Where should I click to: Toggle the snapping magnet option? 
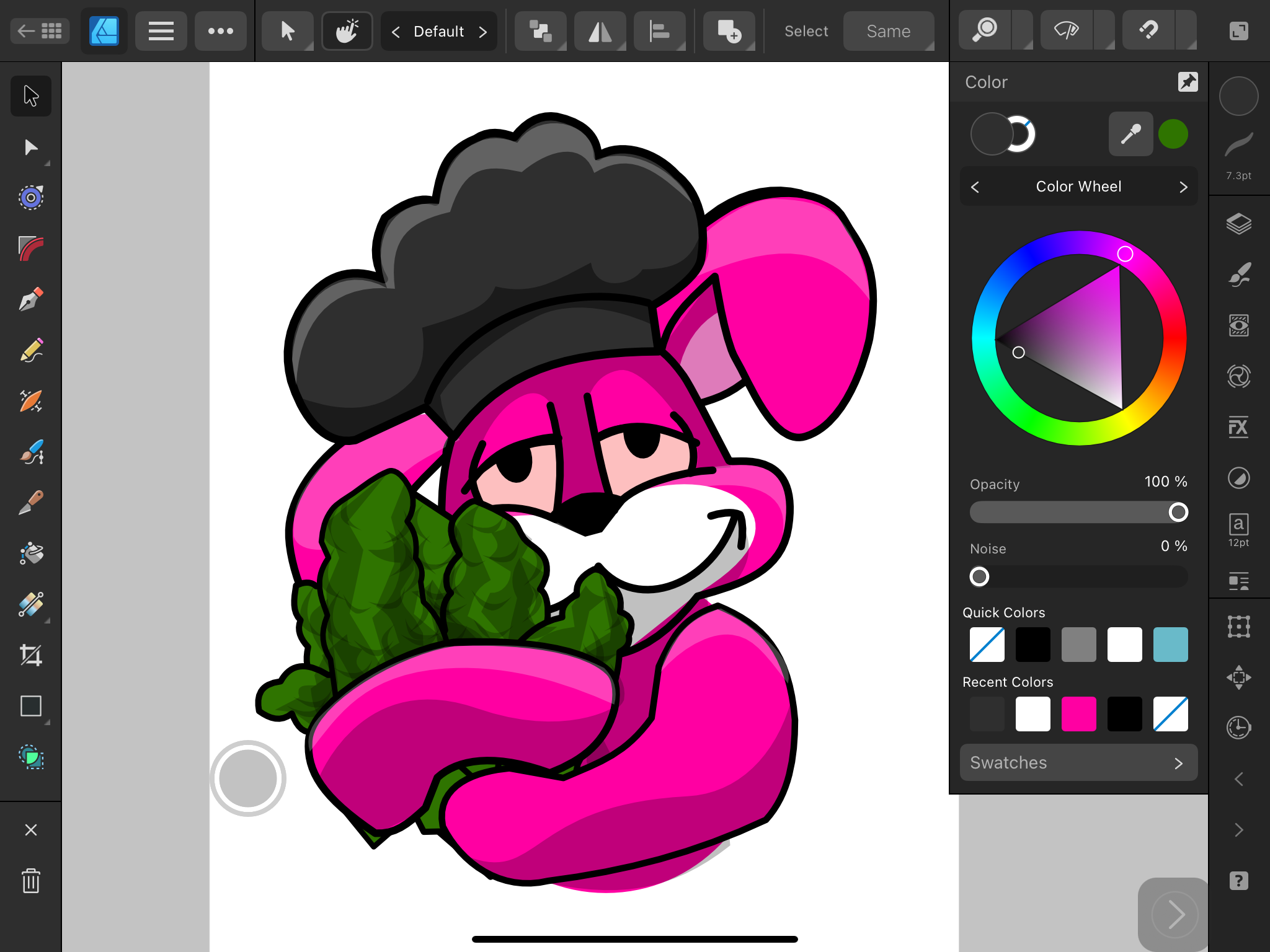pyautogui.click(x=1149, y=30)
